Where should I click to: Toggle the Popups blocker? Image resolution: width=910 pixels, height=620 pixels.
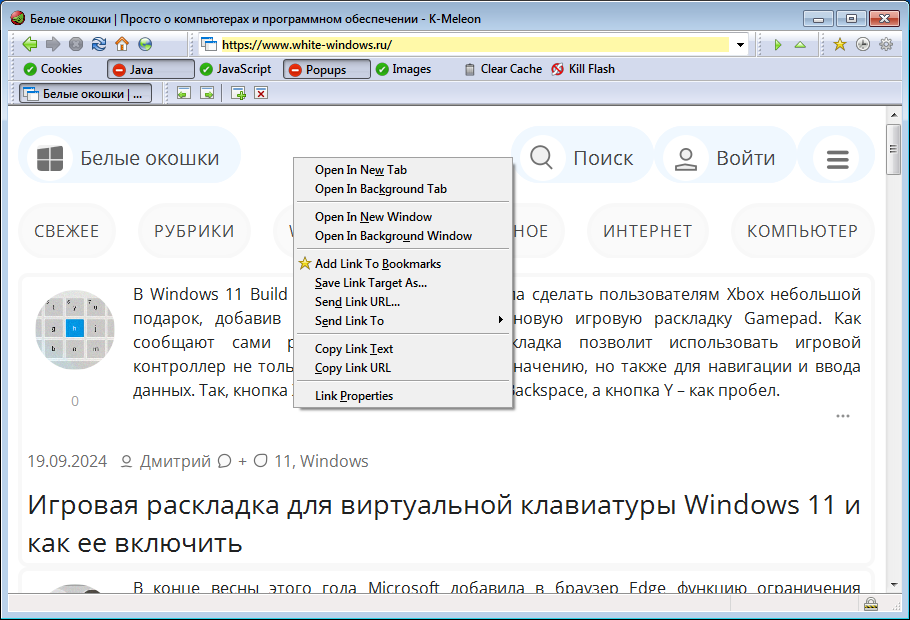pyautogui.click(x=327, y=70)
